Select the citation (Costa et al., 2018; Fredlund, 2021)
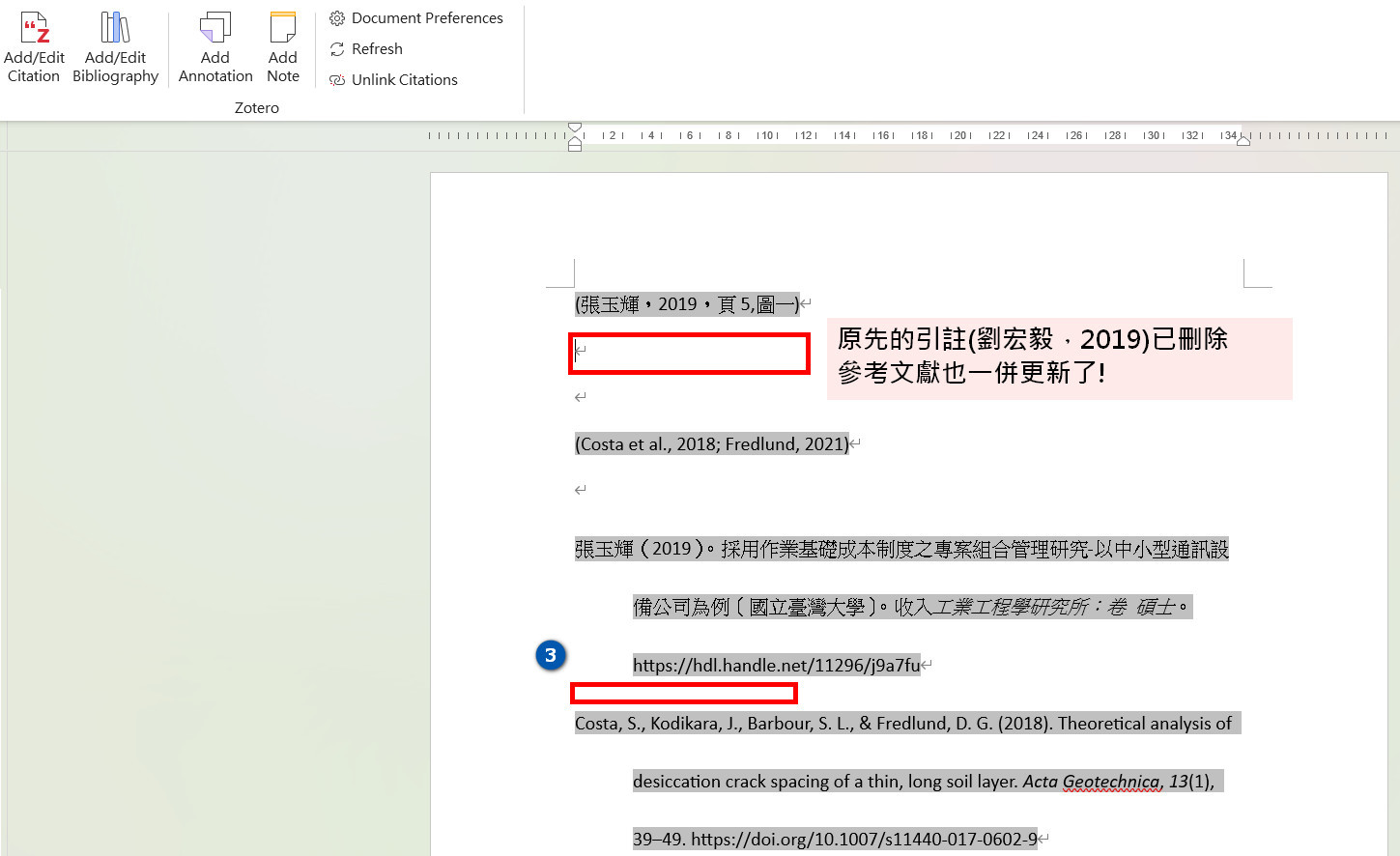Viewport: 1400px width, 856px height. (x=712, y=444)
